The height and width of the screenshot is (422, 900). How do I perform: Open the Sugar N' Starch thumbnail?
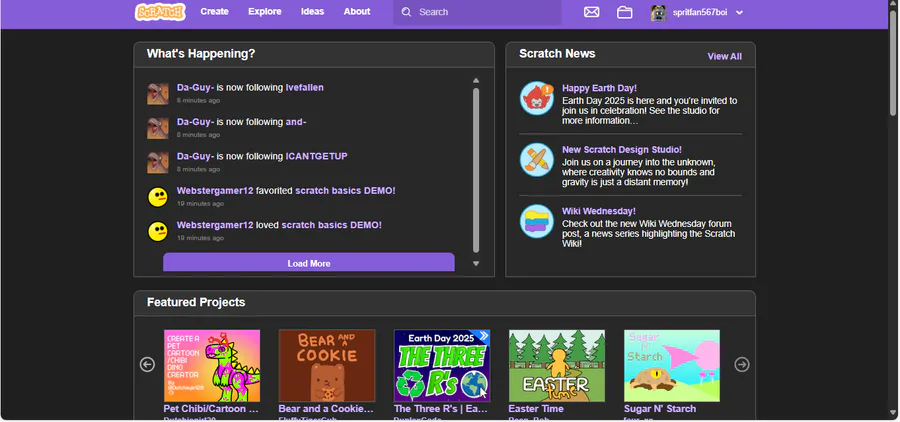click(x=672, y=366)
